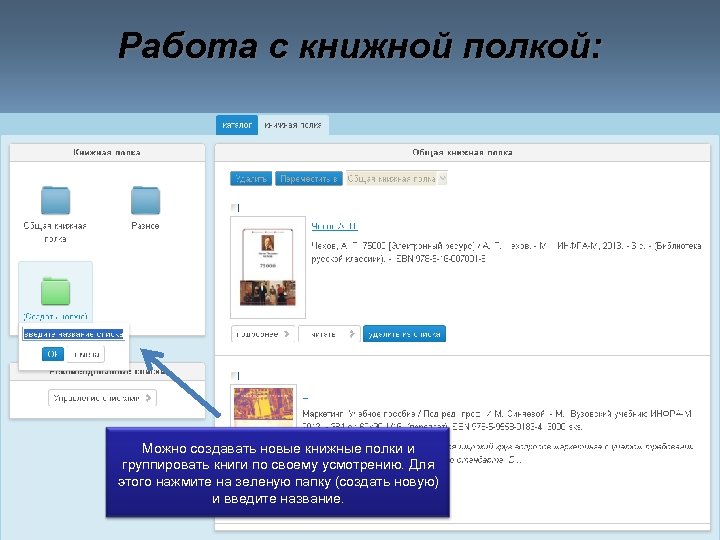The image size is (720, 540).
Task: Click the Маркетинг book description text
Action: [x=497, y=420]
